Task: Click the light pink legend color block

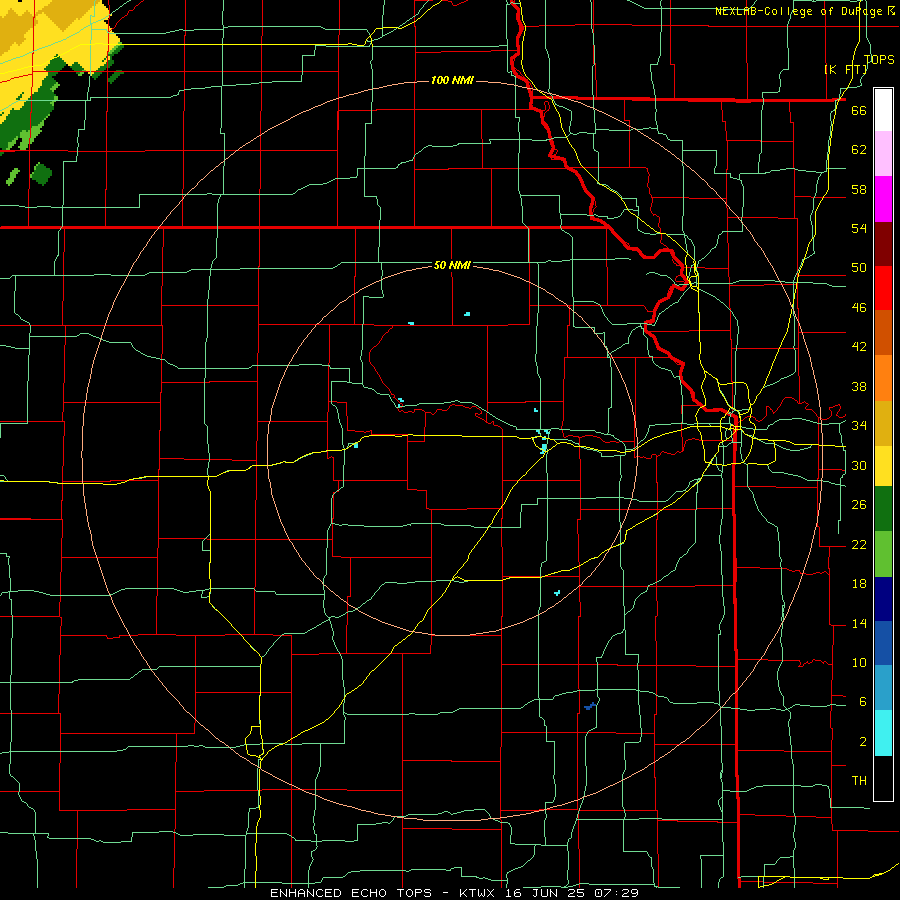Action: click(x=883, y=153)
